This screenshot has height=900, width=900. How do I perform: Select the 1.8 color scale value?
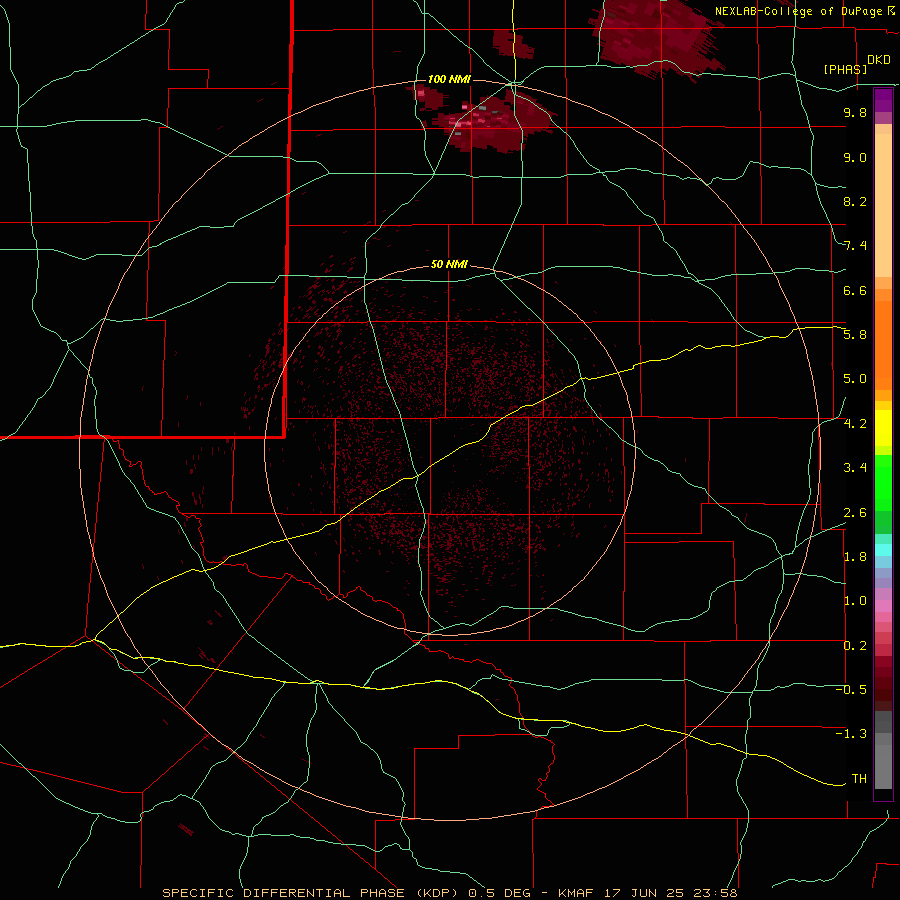point(855,557)
